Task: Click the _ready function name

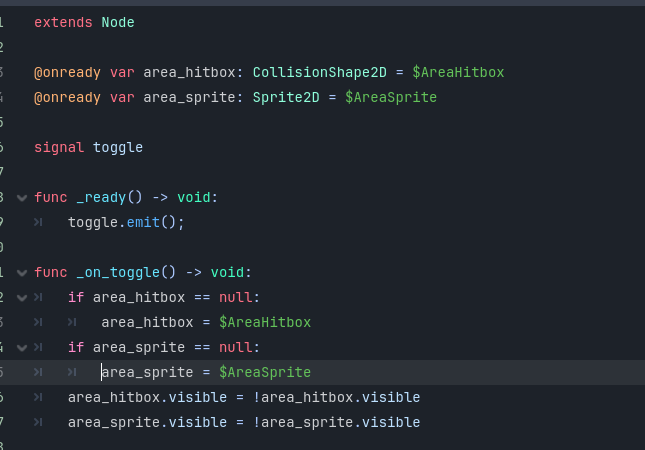Action: pos(101,197)
